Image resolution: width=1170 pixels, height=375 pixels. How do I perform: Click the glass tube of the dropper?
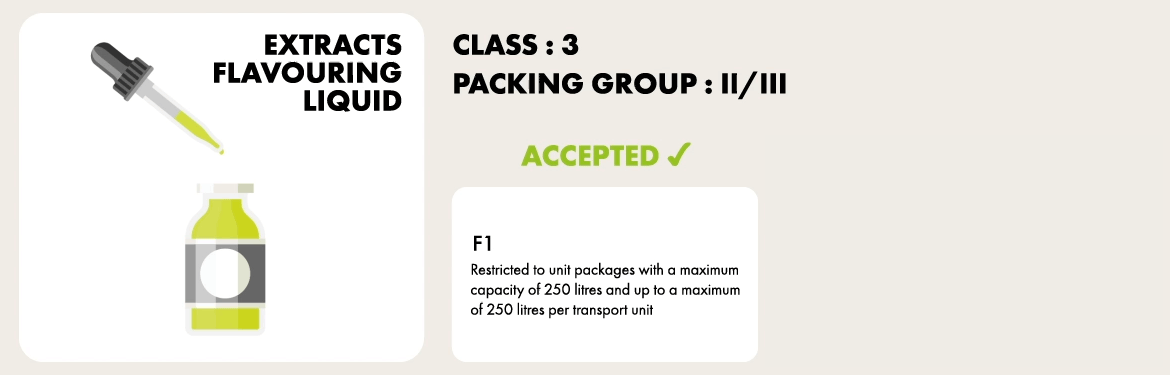click(x=182, y=118)
